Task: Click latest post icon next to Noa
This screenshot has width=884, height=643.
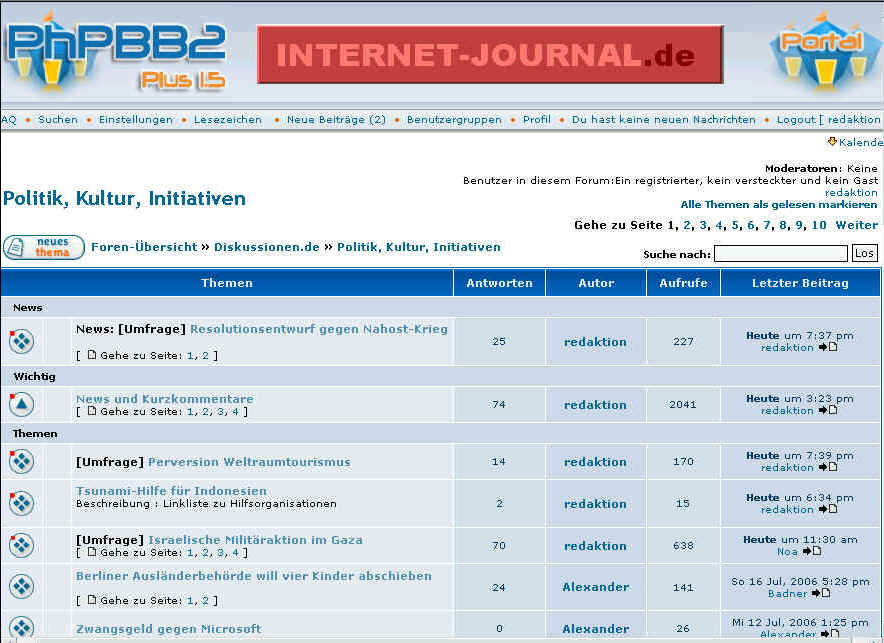Action: click(812, 551)
